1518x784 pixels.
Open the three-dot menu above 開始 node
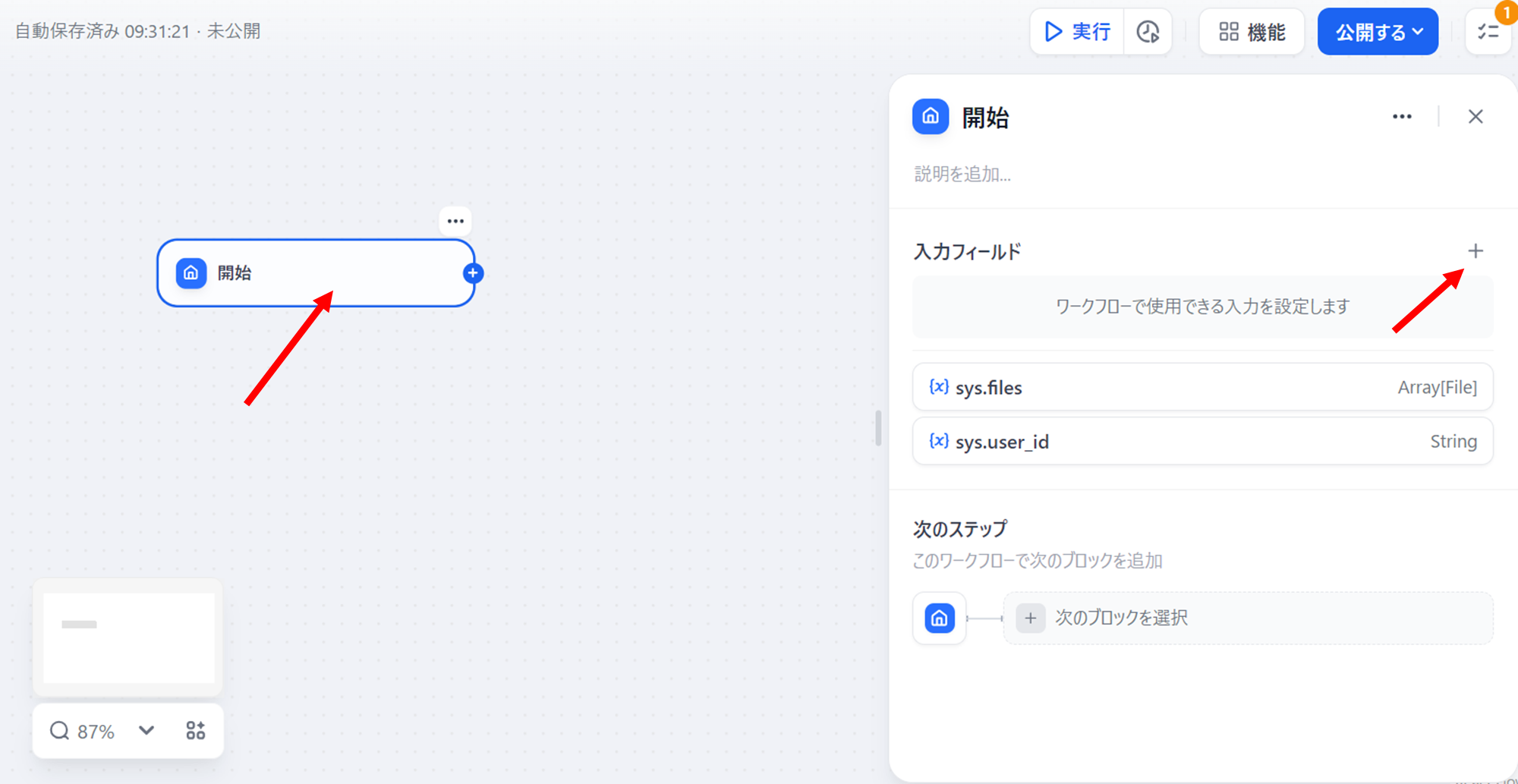click(x=455, y=222)
